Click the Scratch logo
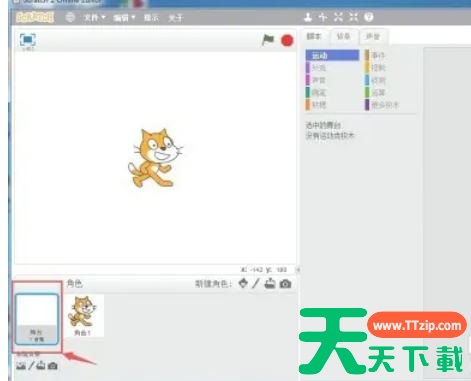Image resolution: width=471 pixels, height=381 pixels. [35, 17]
